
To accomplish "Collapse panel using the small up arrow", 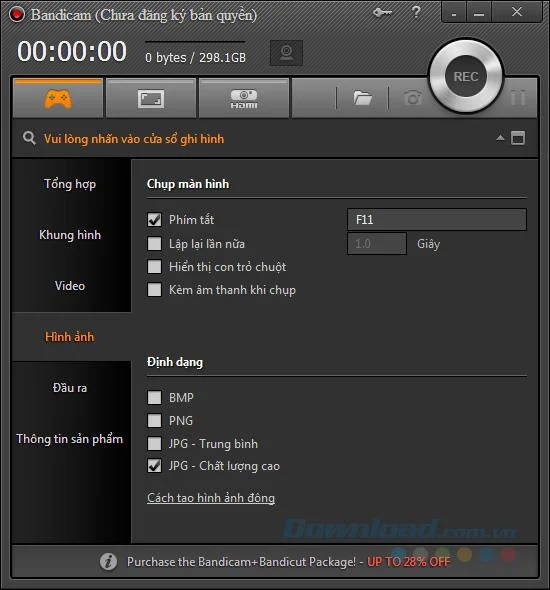I will (x=500, y=138).
